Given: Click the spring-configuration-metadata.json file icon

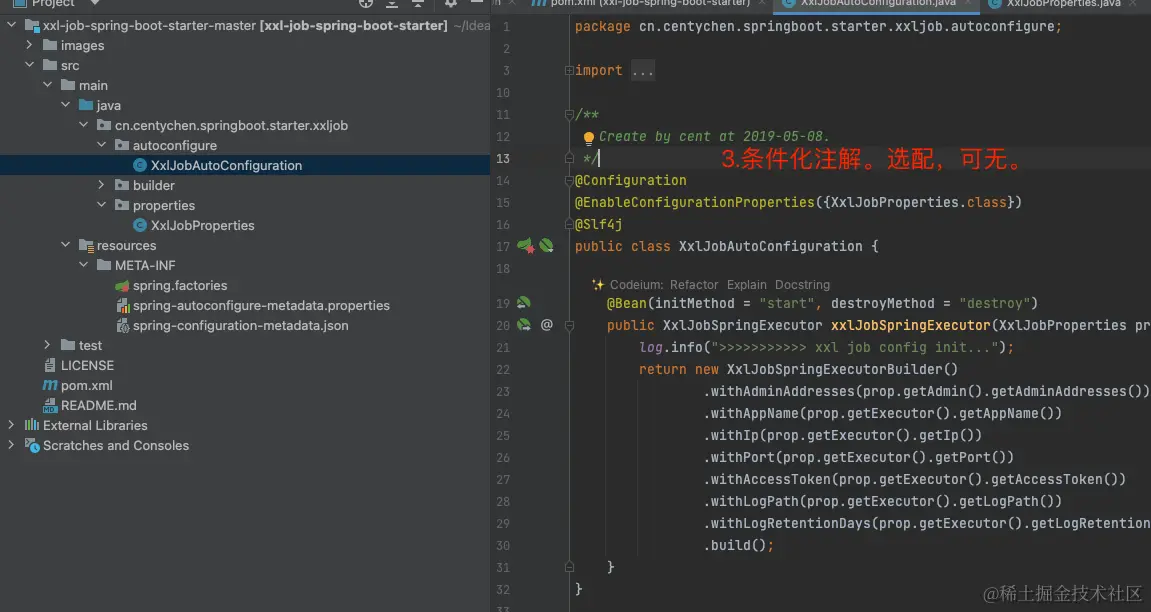Looking at the screenshot, I should click(123, 325).
